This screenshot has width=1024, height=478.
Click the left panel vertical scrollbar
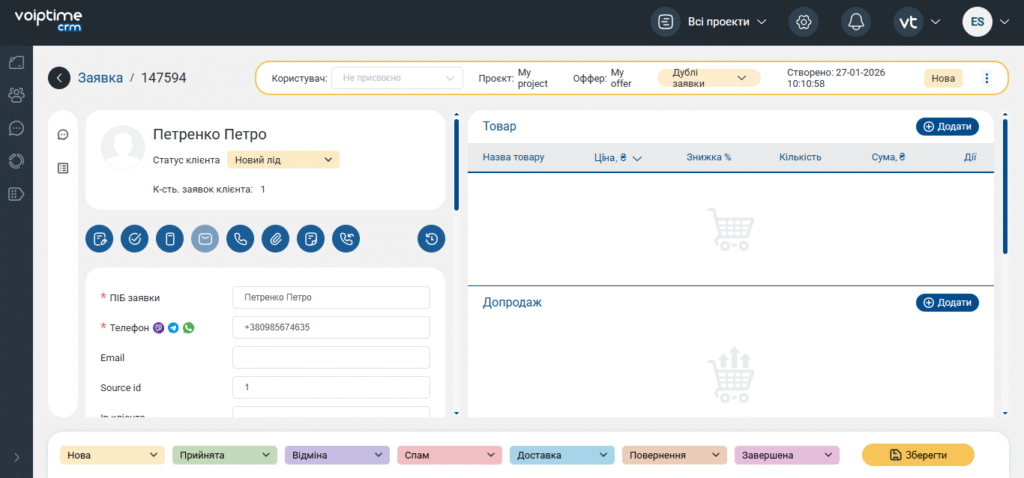[456, 166]
